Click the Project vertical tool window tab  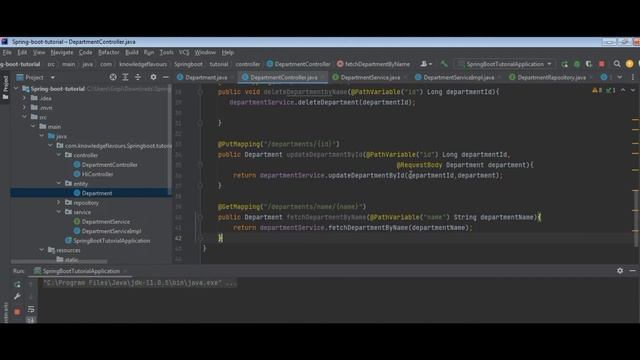pyautogui.click(x=5, y=87)
